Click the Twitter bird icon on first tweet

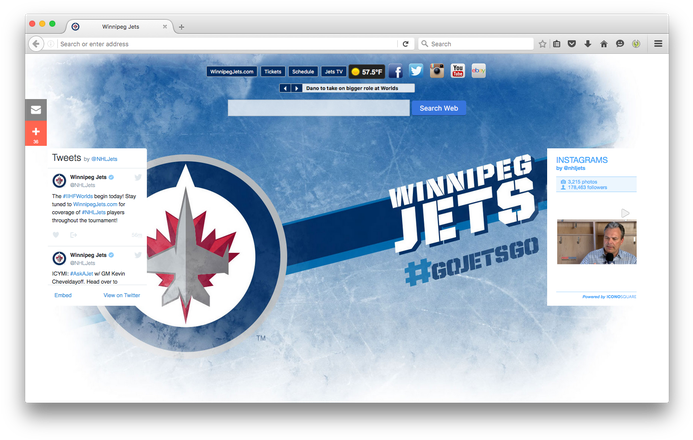pos(138,177)
